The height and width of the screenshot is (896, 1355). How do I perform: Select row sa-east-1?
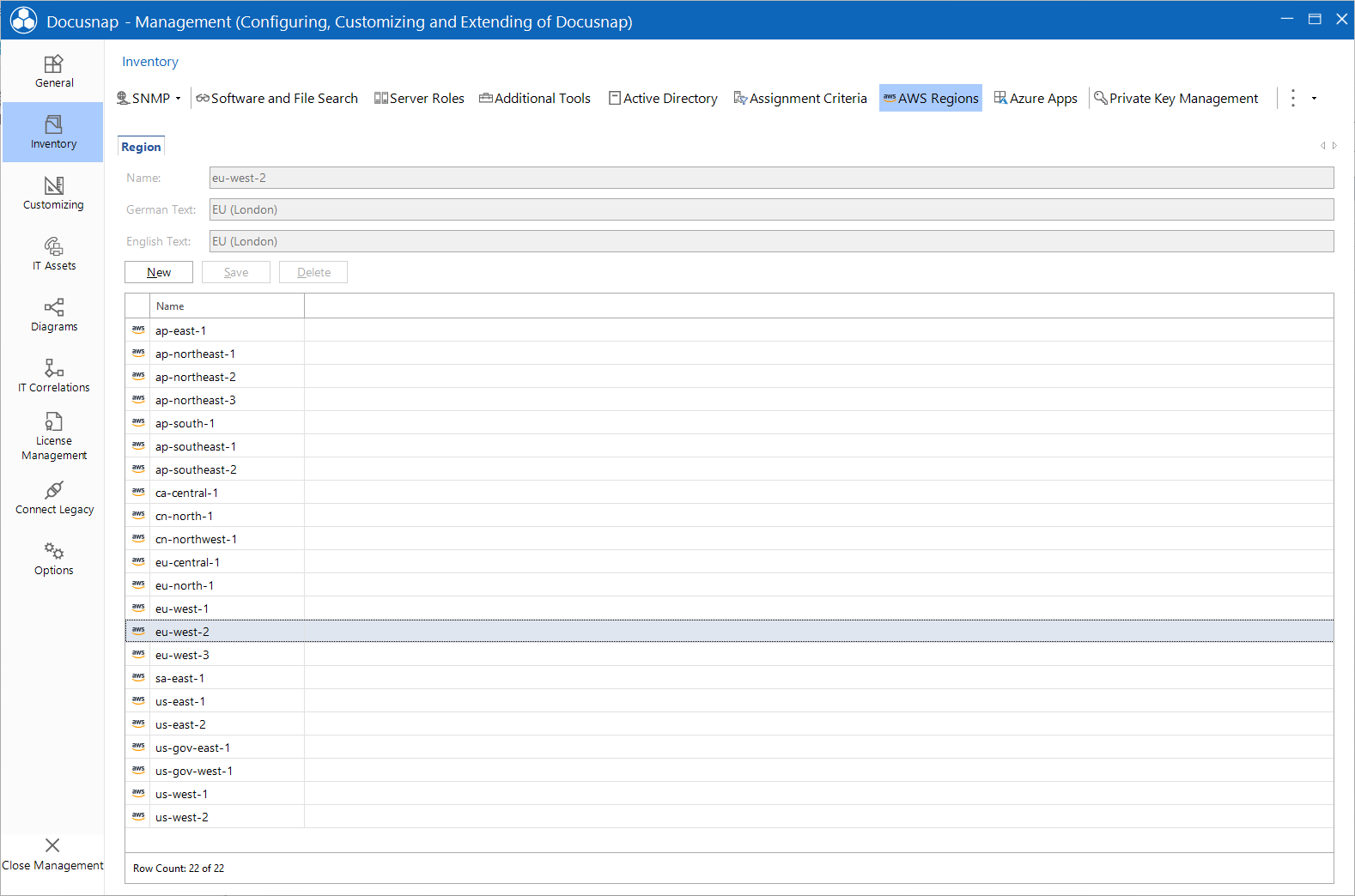click(729, 678)
